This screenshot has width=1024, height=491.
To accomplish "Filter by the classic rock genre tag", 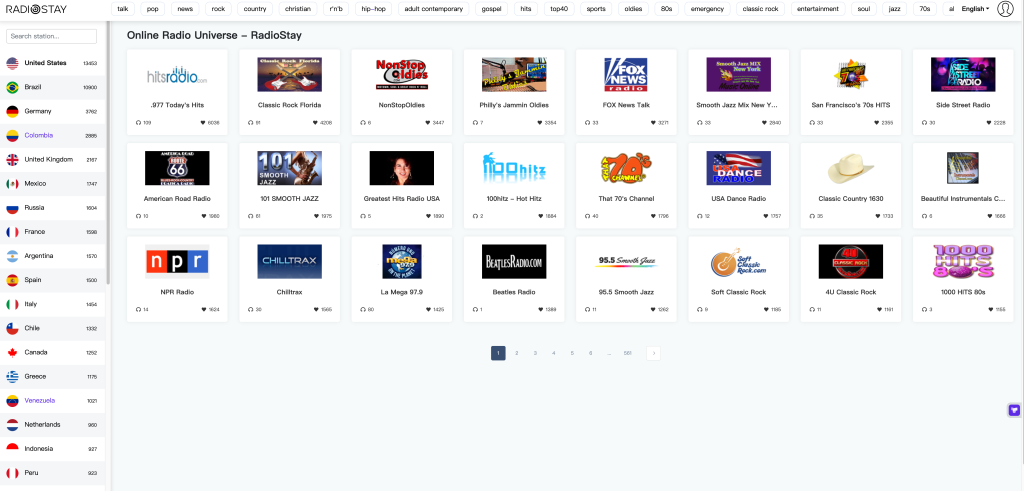I will (760, 9).
